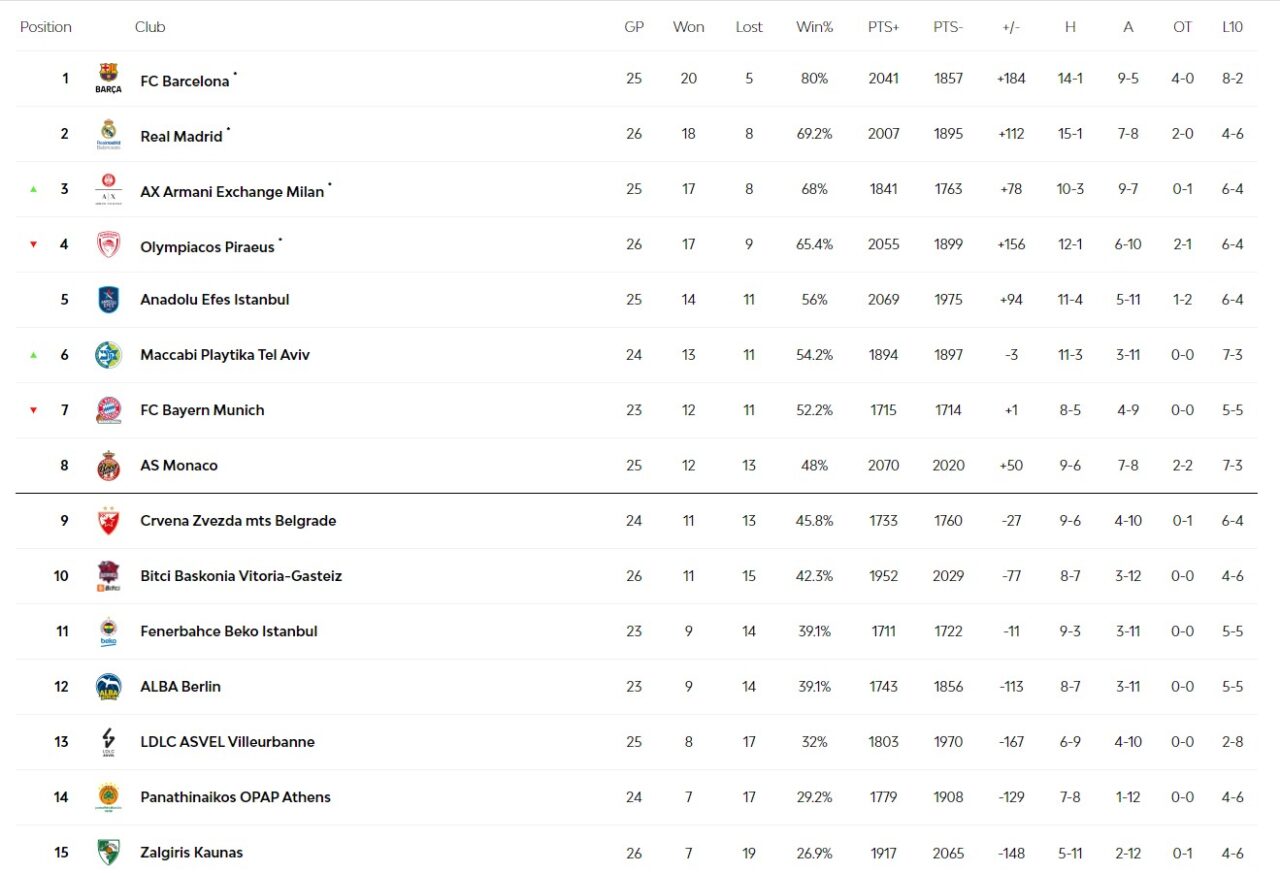Click the Real Madrid crest icon
1280x873 pixels.
pyautogui.click(x=108, y=134)
